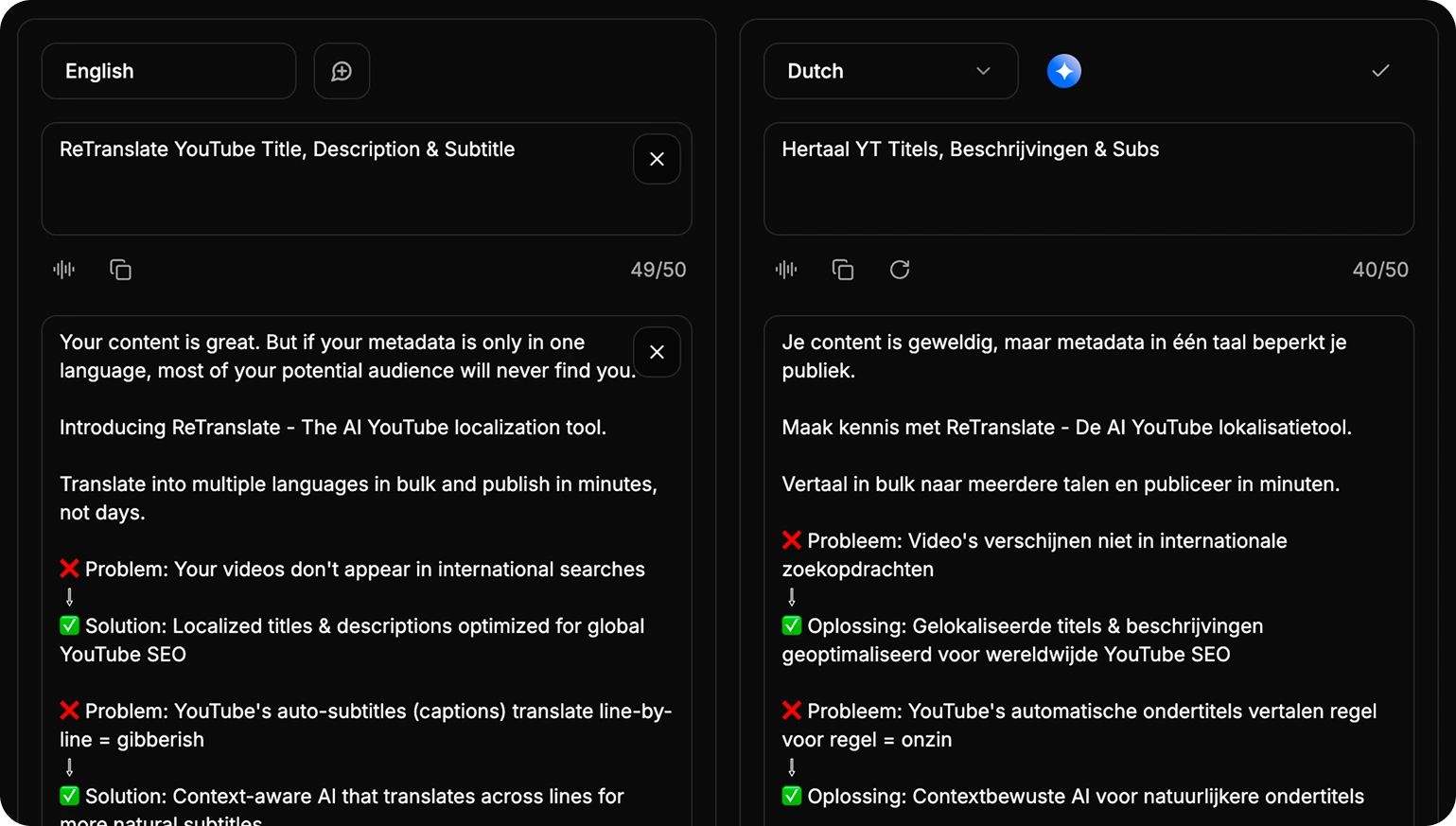Click the 40/50 Dutch character counter

tap(1380, 270)
